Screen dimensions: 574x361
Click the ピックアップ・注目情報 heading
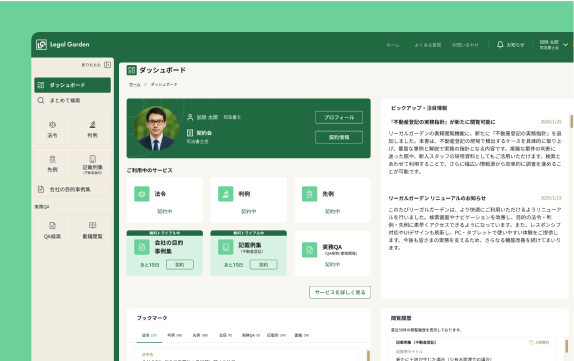click(419, 108)
